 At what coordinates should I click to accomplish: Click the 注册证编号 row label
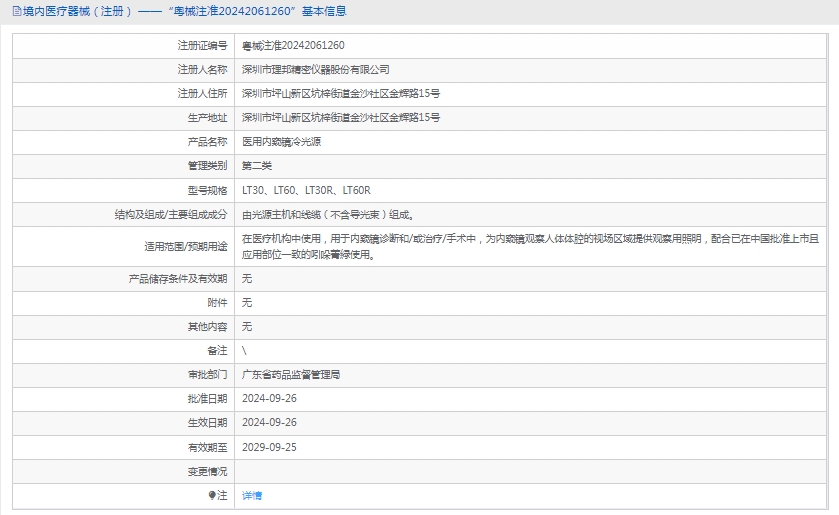202,45
